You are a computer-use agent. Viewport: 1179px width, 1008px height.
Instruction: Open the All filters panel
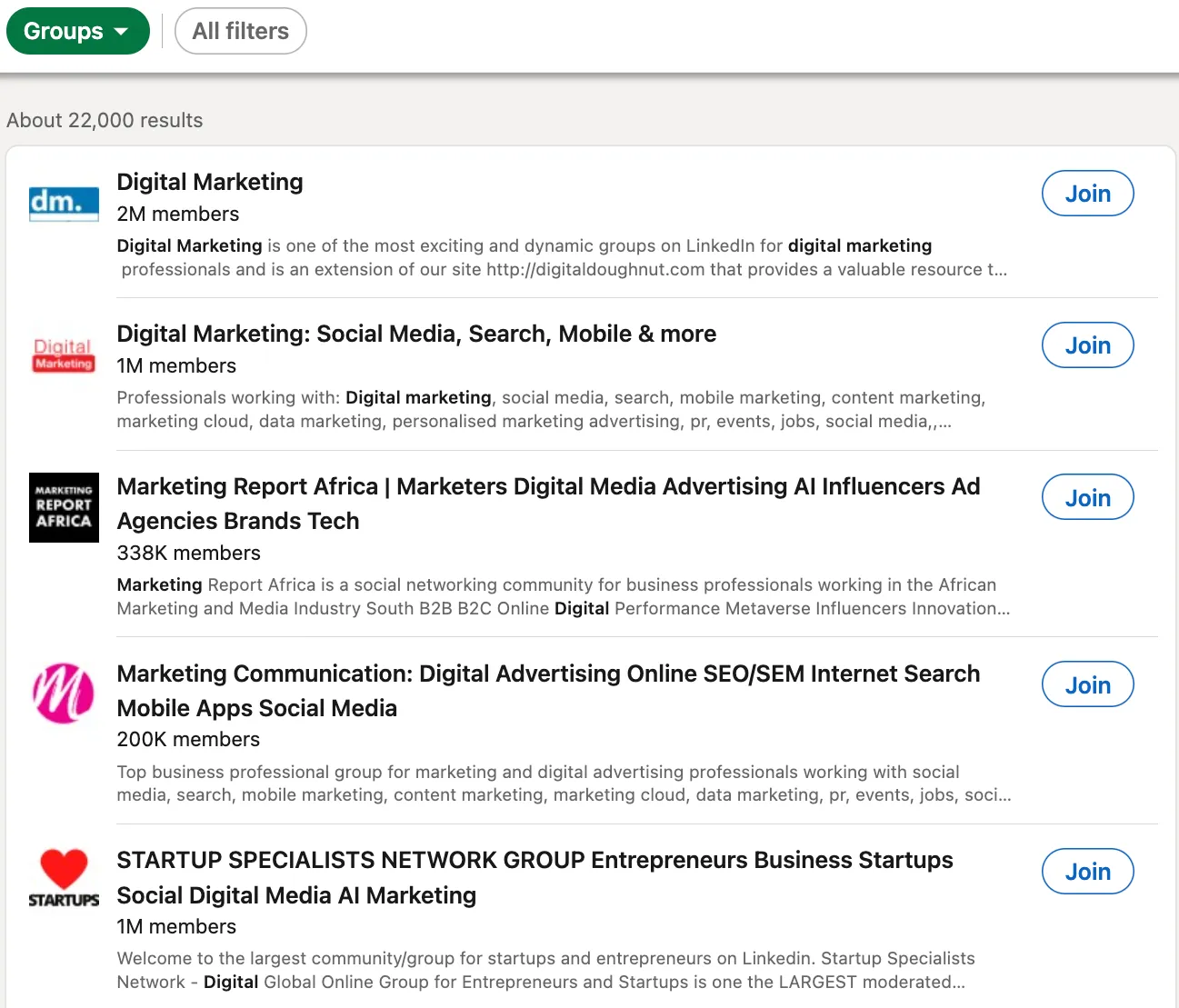(240, 30)
